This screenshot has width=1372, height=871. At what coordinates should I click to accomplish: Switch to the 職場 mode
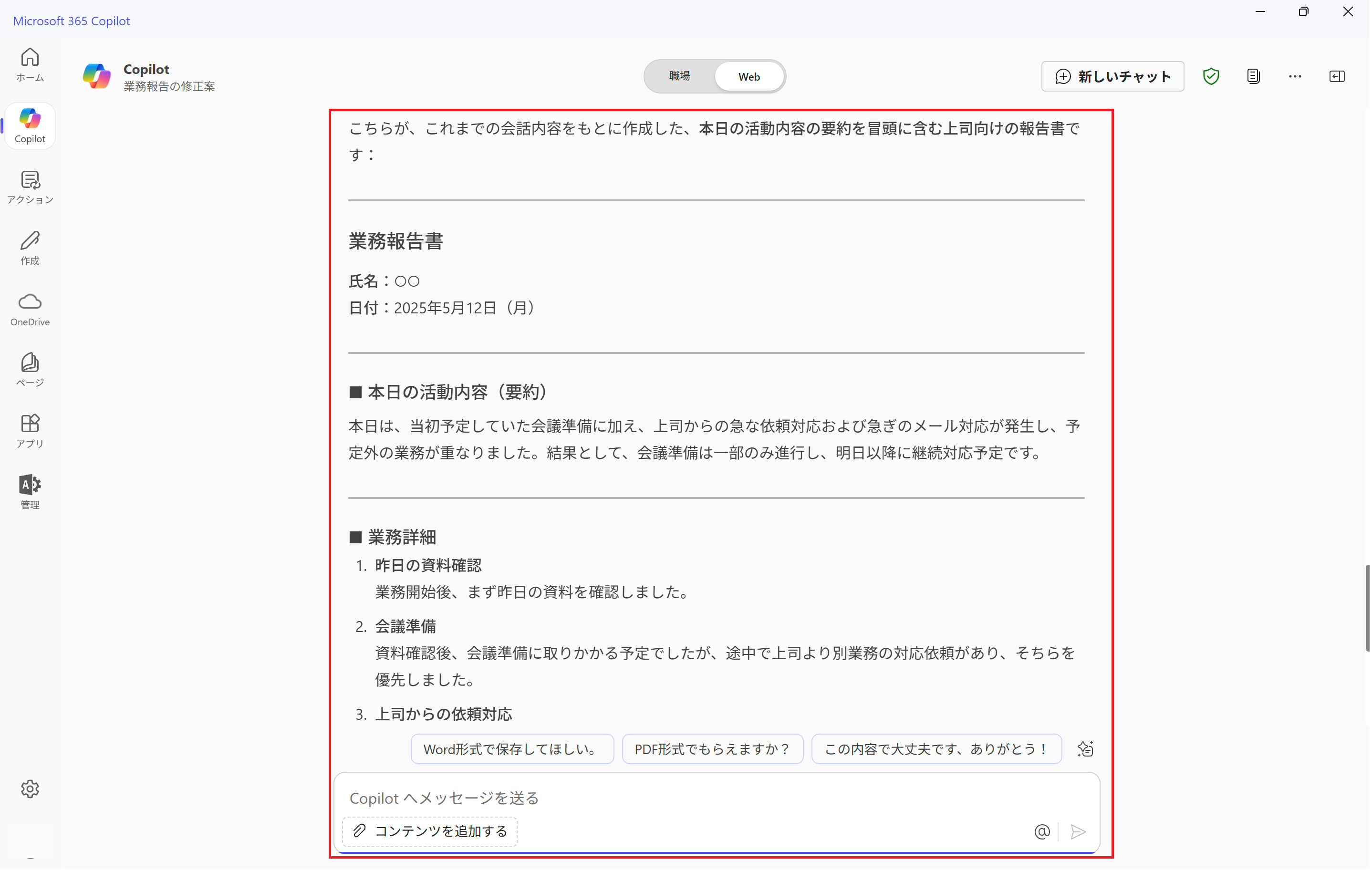coord(680,76)
